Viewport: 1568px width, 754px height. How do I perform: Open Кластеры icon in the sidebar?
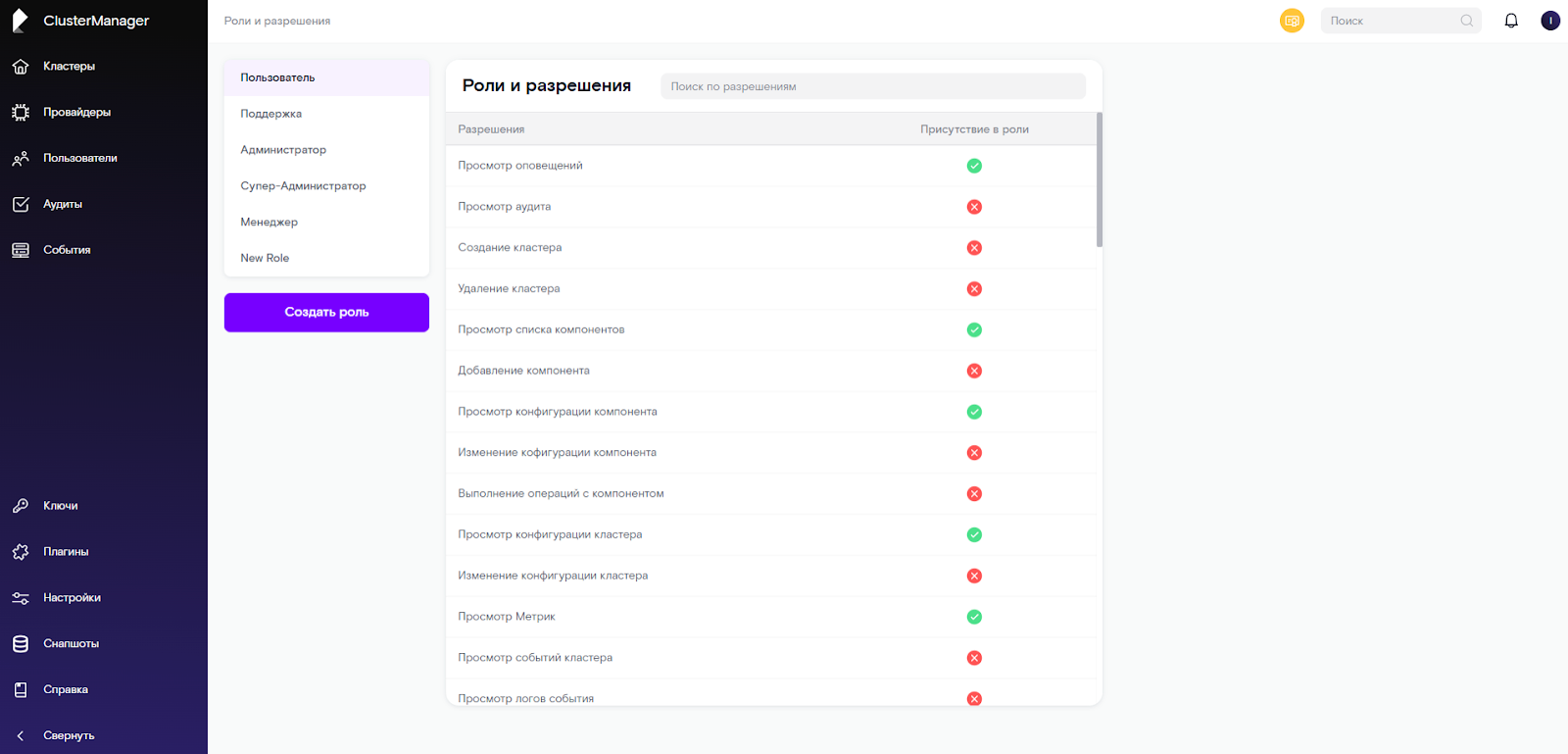[21, 67]
